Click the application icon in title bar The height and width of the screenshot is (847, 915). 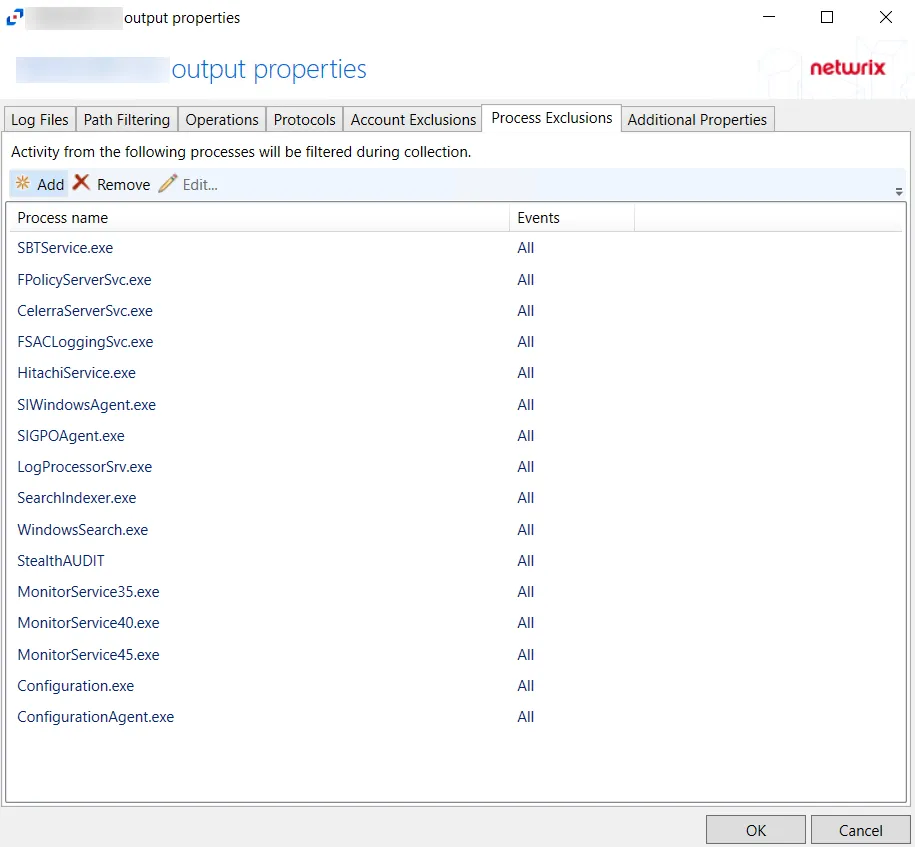tap(15, 18)
